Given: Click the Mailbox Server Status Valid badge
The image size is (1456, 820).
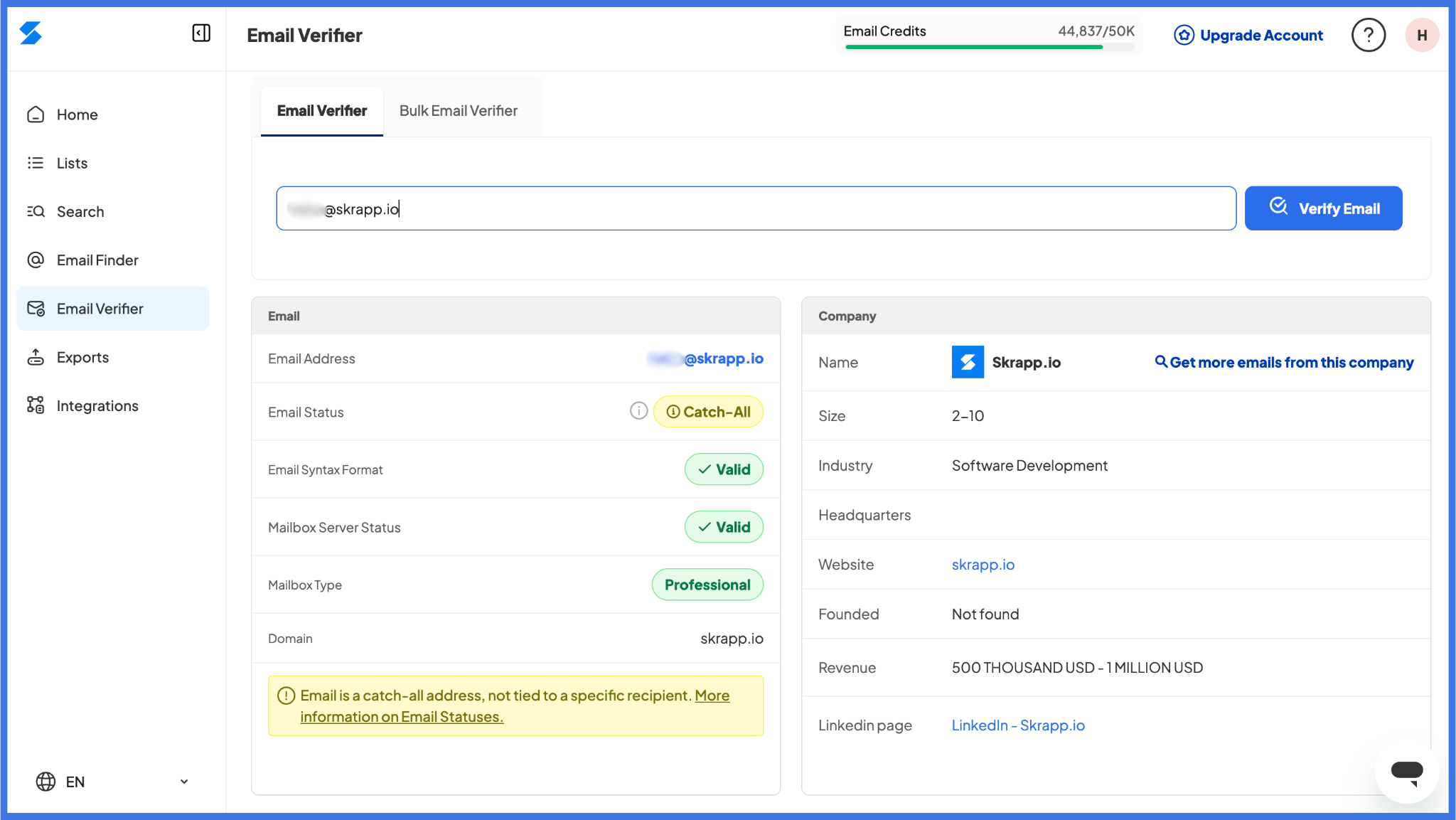Looking at the screenshot, I should pos(724,527).
